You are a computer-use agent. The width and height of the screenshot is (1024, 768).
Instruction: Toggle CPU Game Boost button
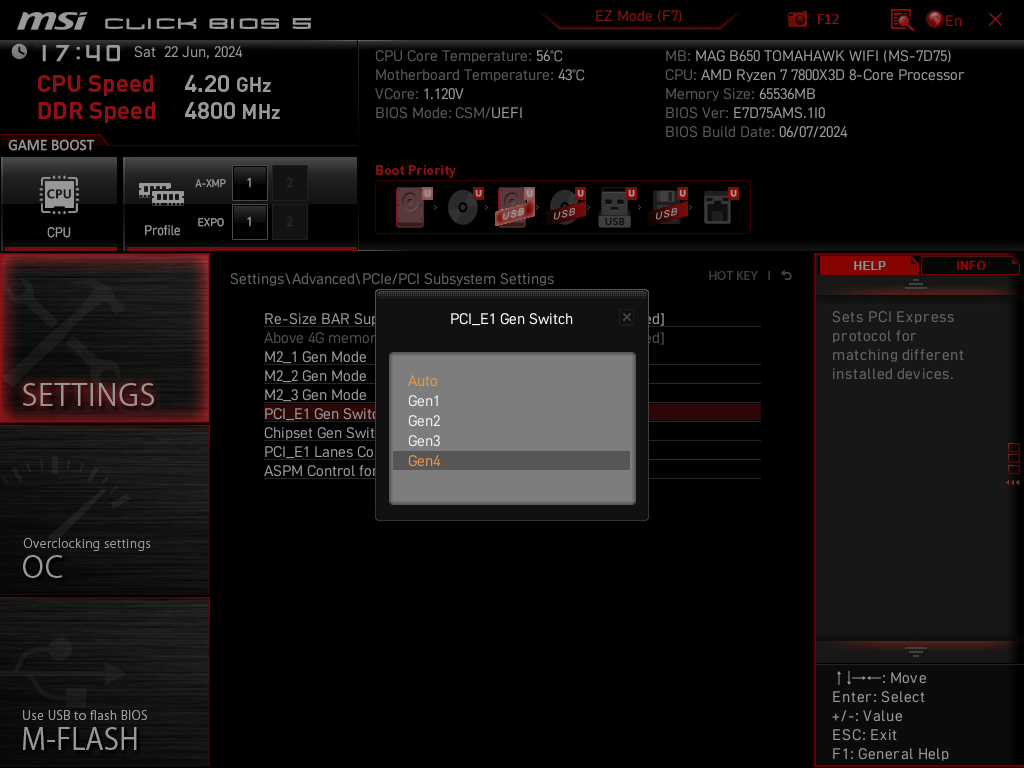click(59, 203)
